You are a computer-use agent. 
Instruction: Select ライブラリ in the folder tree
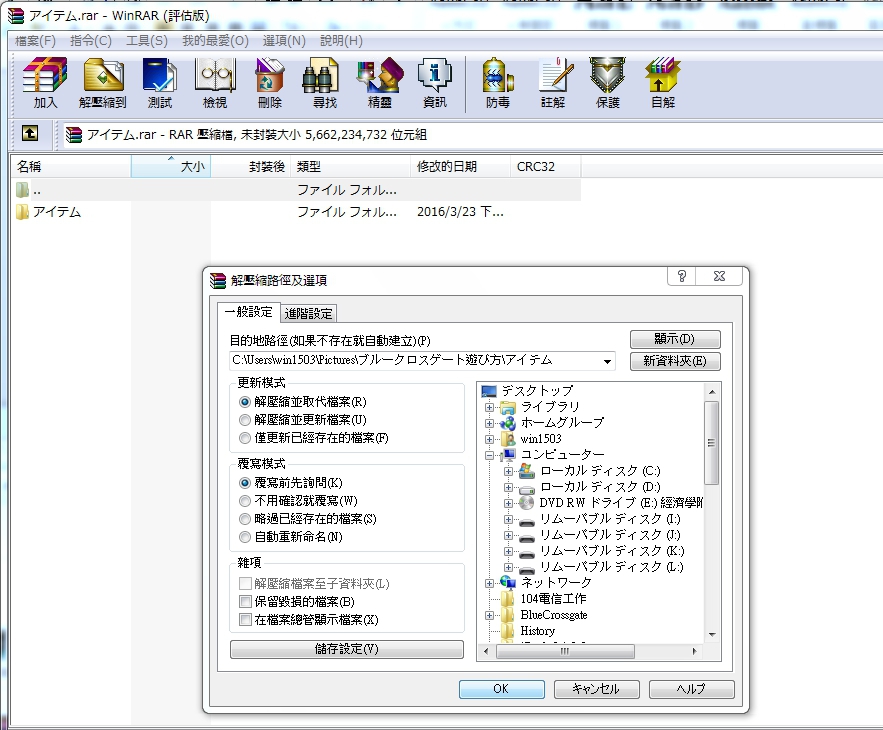(550, 407)
